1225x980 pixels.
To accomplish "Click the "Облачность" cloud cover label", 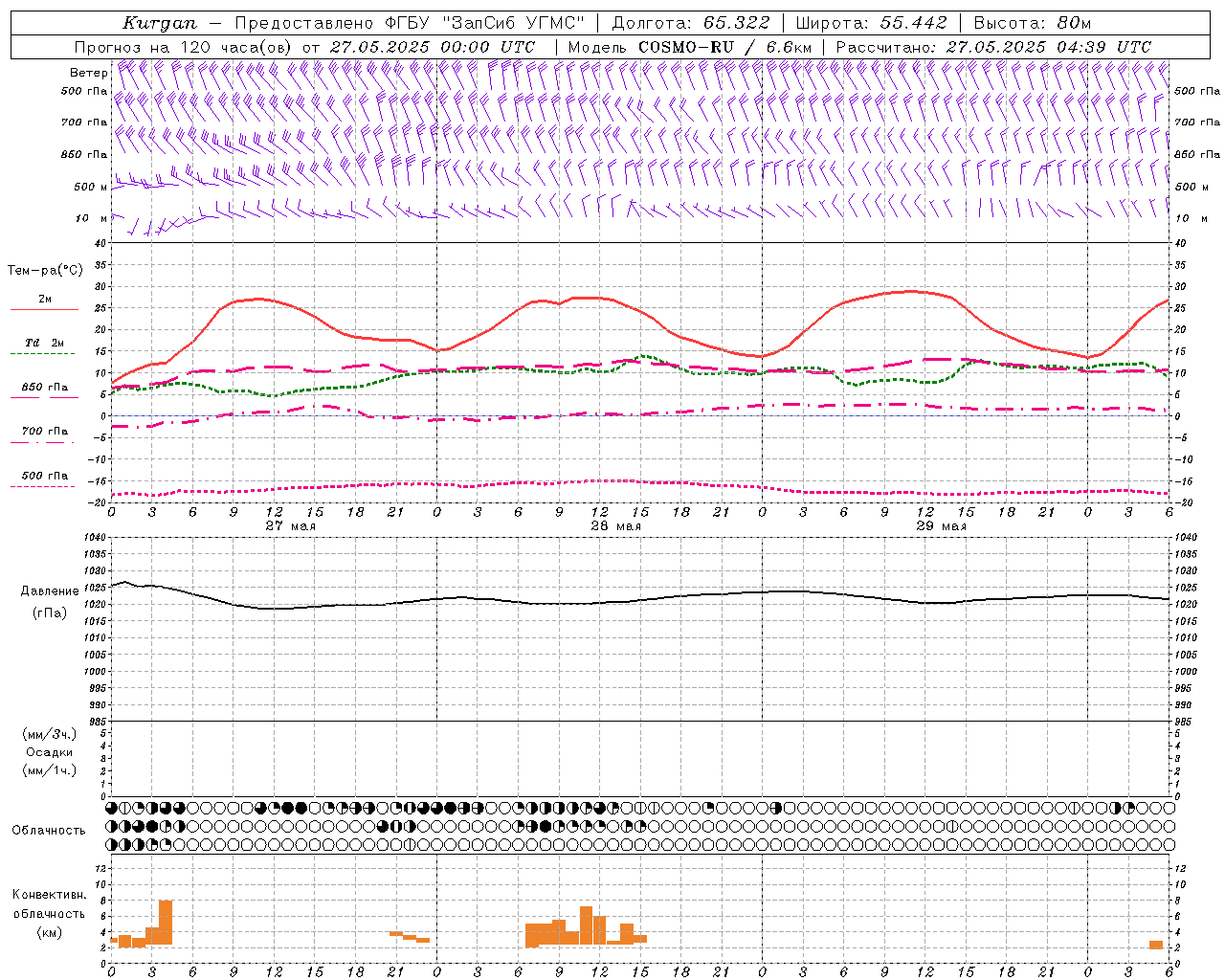I will pyautogui.click(x=49, y=831).
